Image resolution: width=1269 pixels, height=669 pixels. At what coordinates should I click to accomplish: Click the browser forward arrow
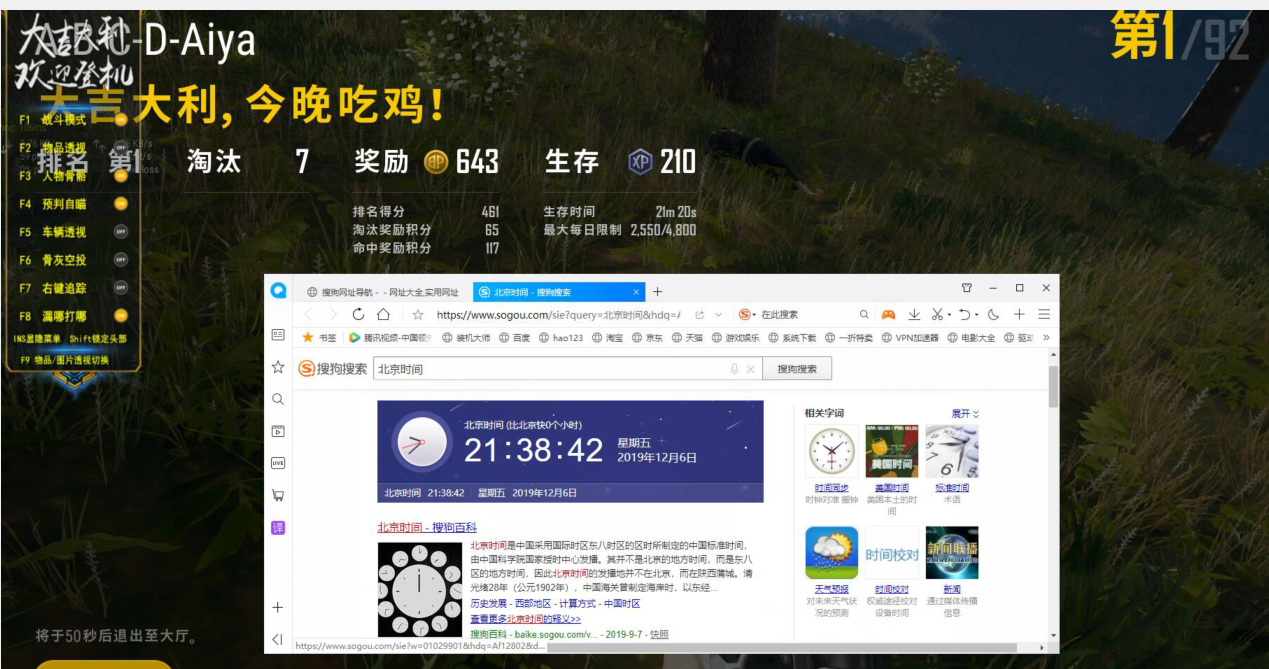click(333, 314)
